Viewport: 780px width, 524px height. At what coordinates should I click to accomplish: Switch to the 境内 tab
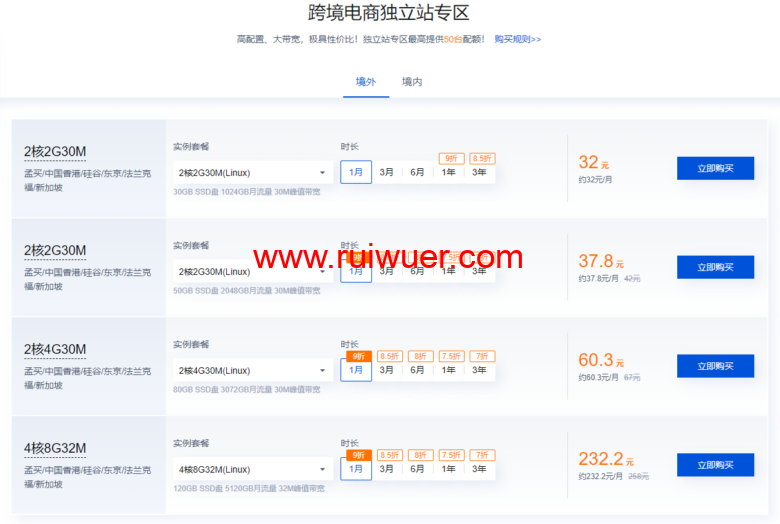pyautogui.click(x=412, y=82)
